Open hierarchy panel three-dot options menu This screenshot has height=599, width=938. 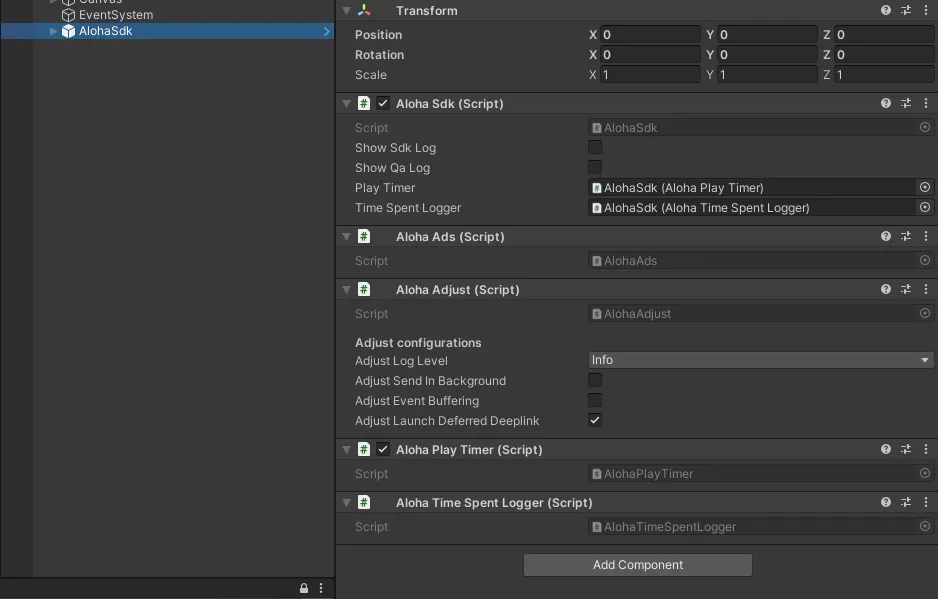click(x=321, y=588)
